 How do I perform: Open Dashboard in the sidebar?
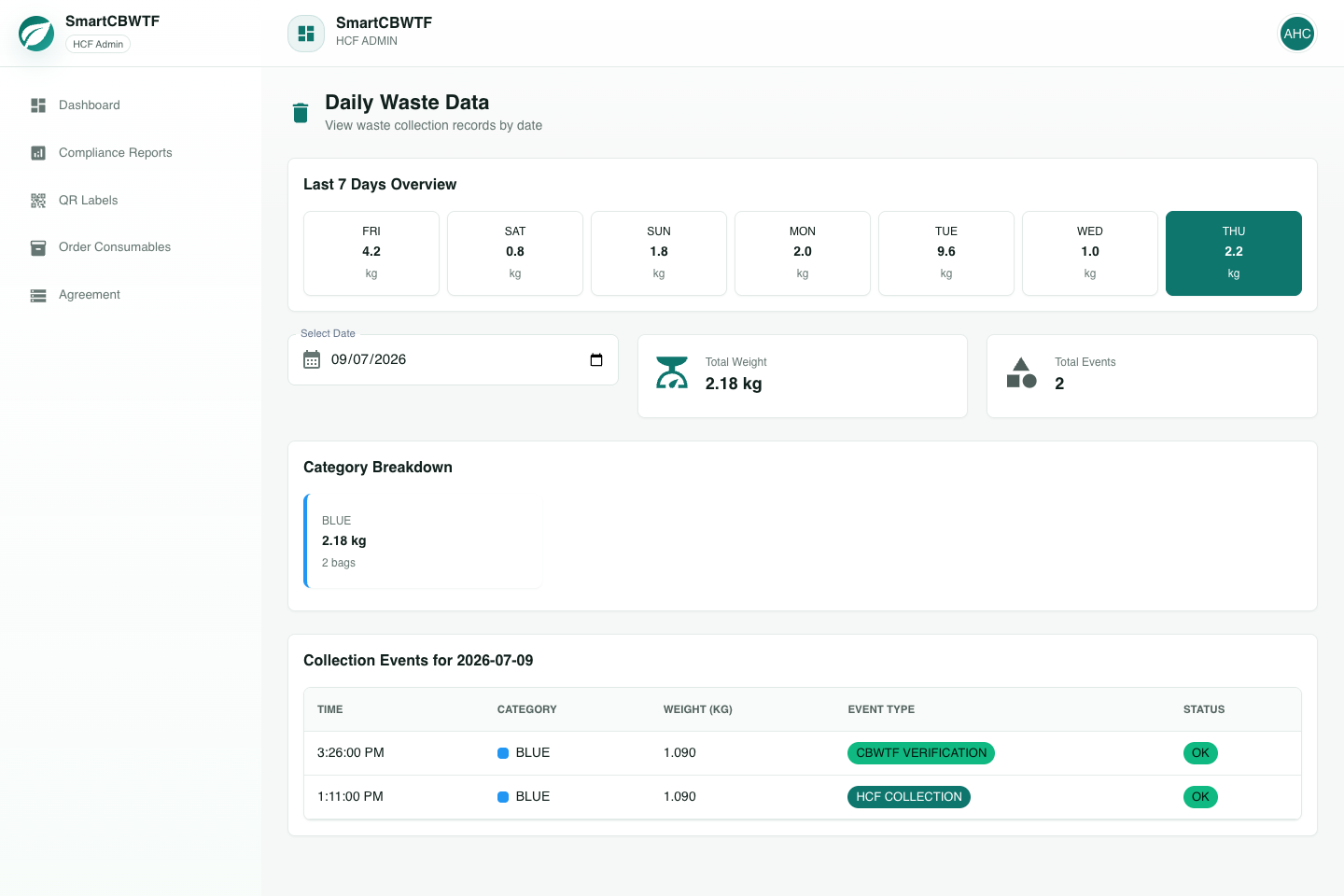click(131, 105)
